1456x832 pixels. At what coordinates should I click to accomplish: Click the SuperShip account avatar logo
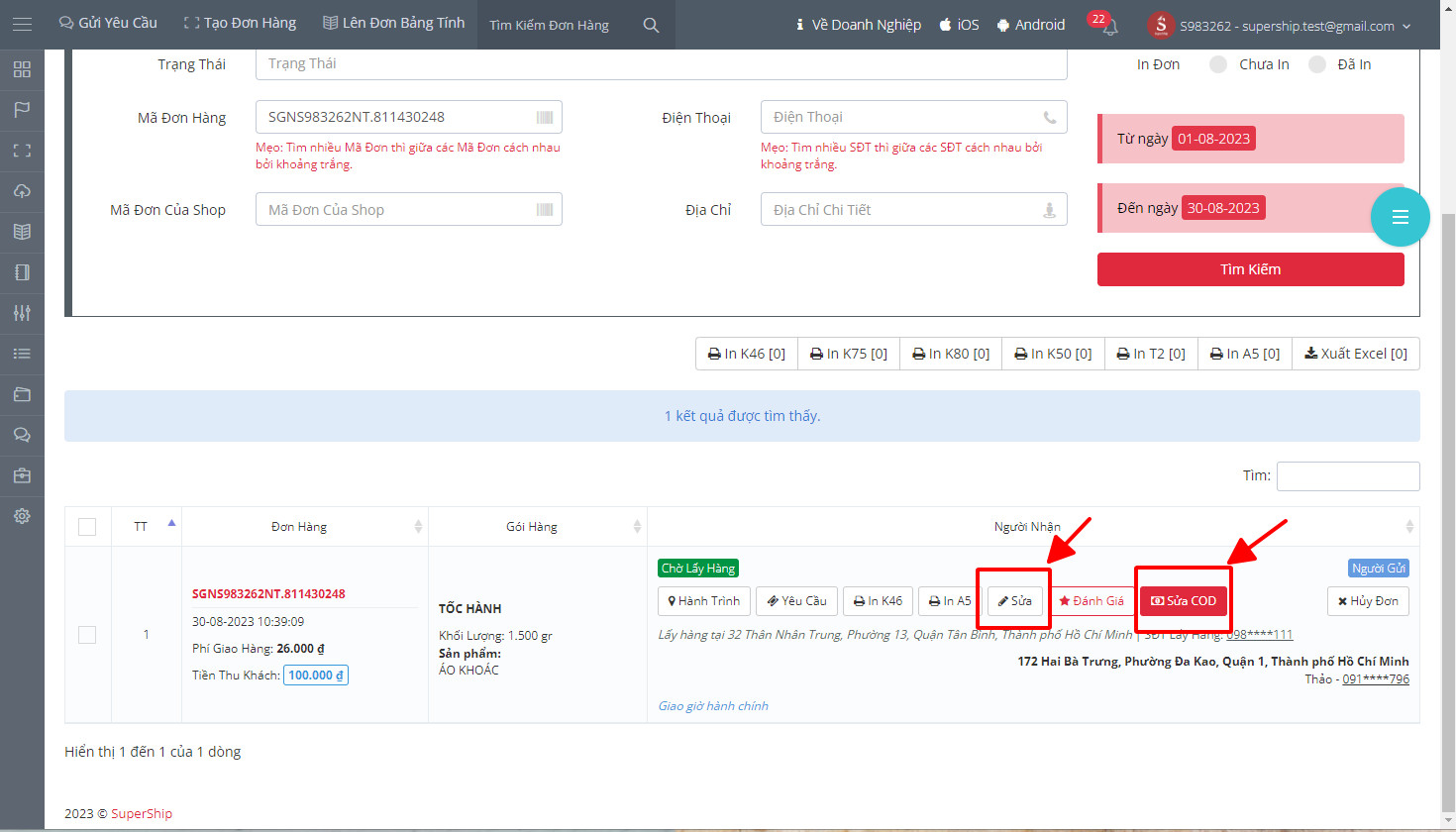point(1161,25)
